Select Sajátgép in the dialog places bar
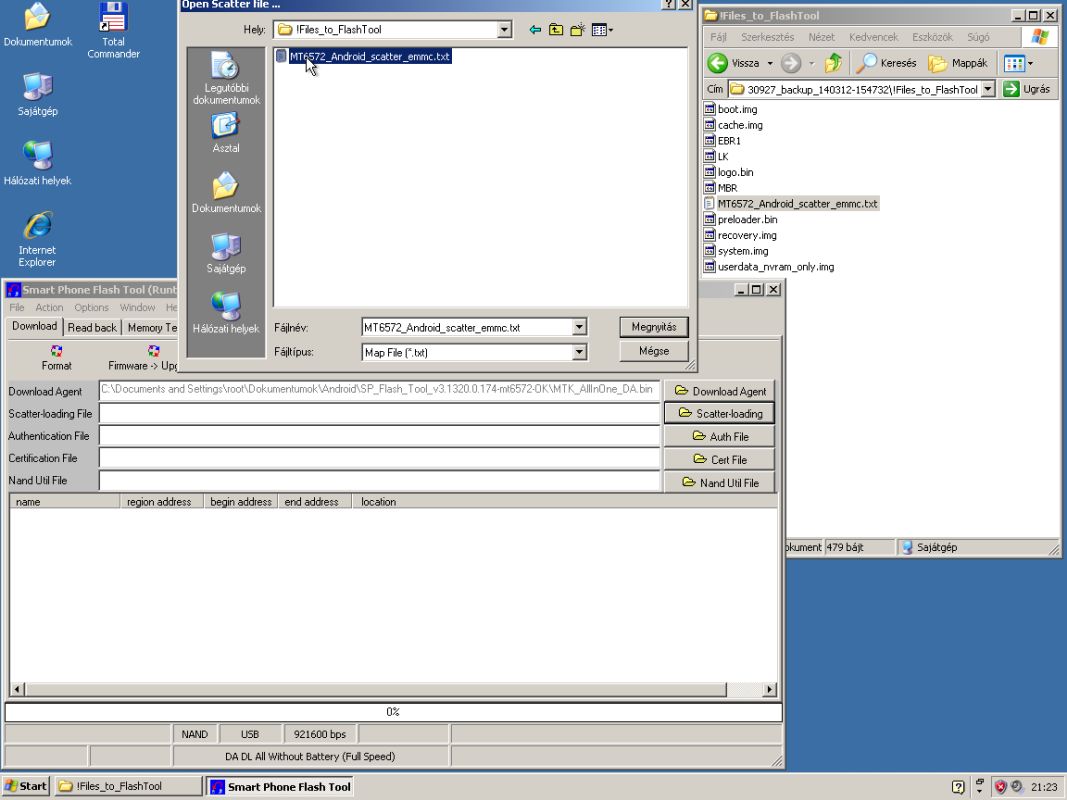 (226, 253)
